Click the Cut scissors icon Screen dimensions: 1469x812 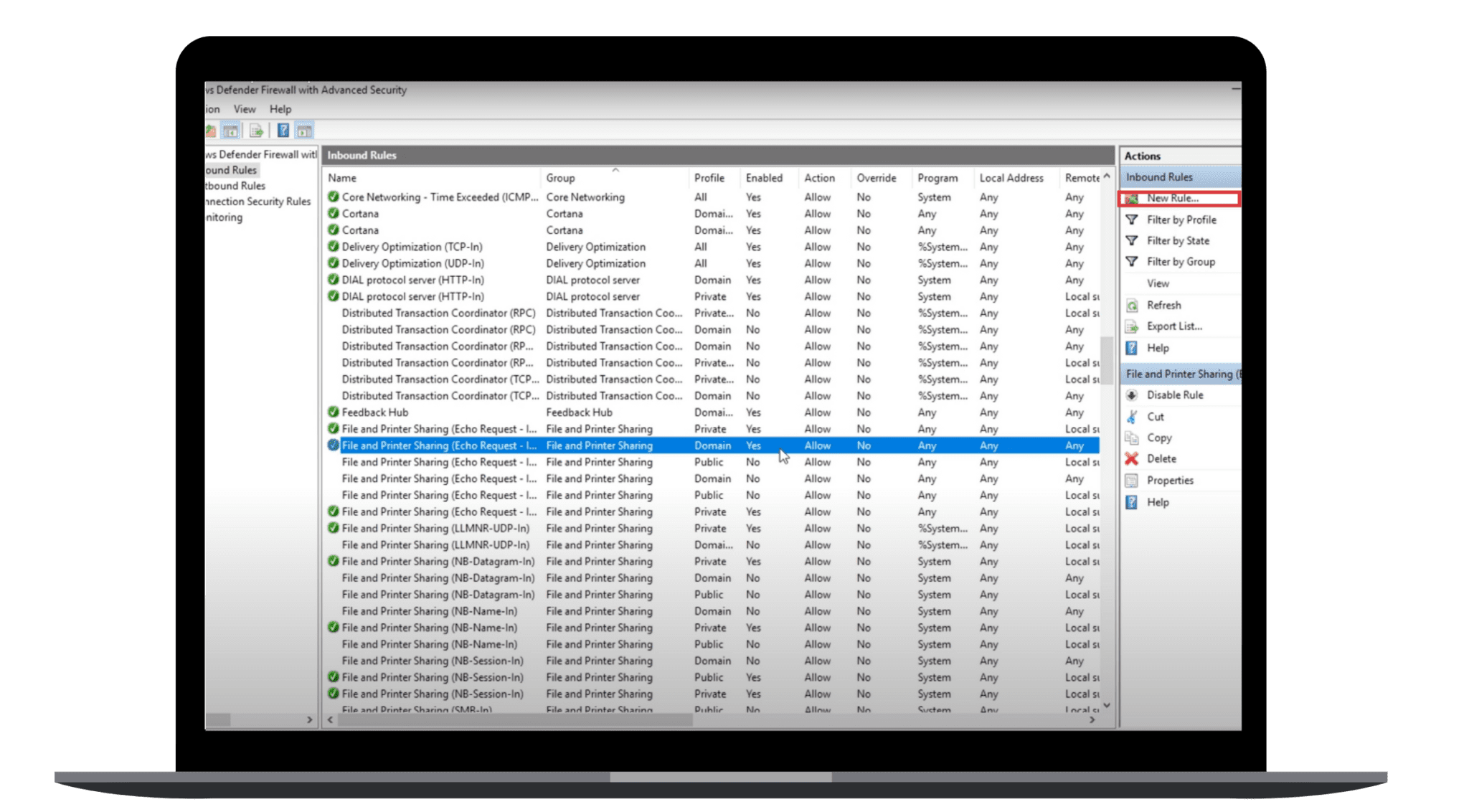pyautogui.click(x=1132, y=417)
